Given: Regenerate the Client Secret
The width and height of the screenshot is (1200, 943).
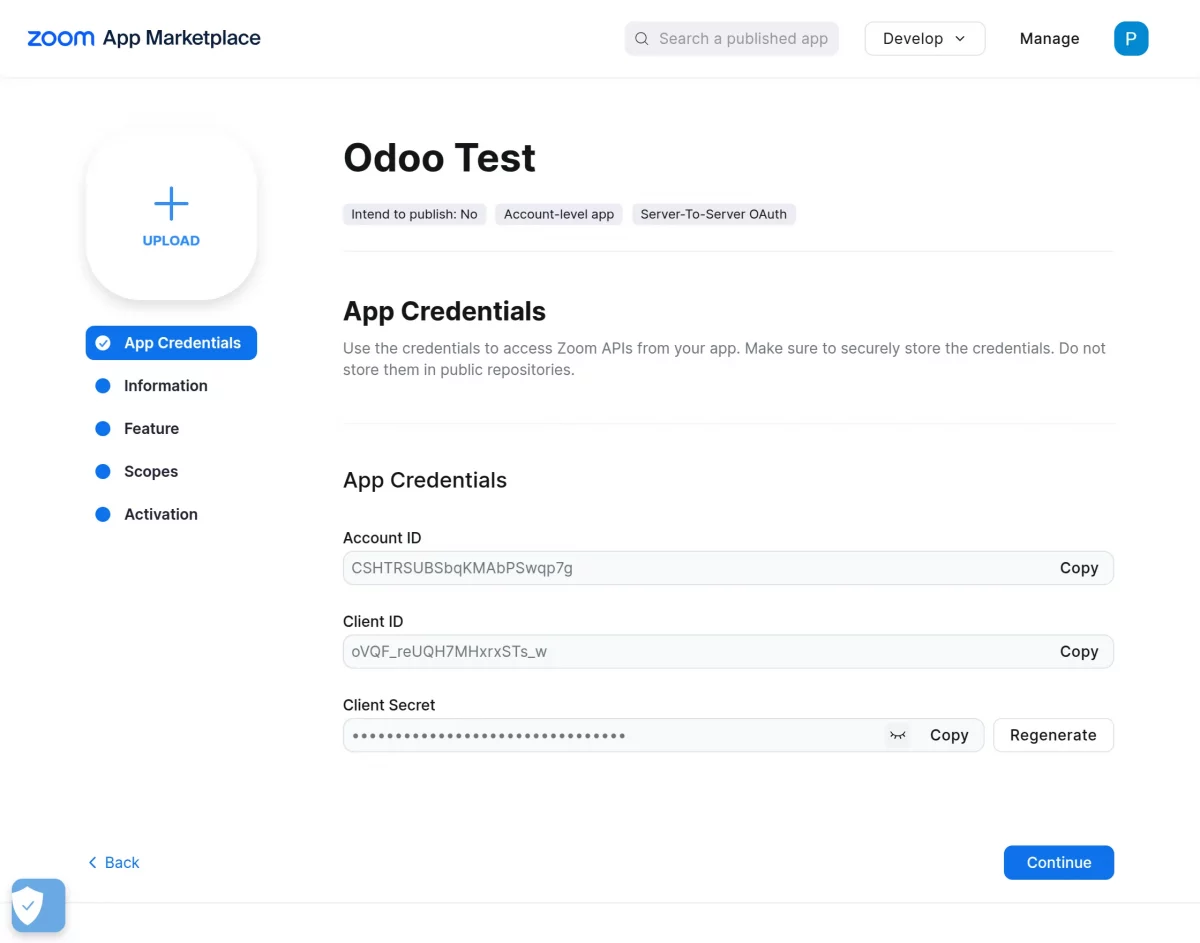Looking at the screenshot, I should click(x=1052, y=735).
